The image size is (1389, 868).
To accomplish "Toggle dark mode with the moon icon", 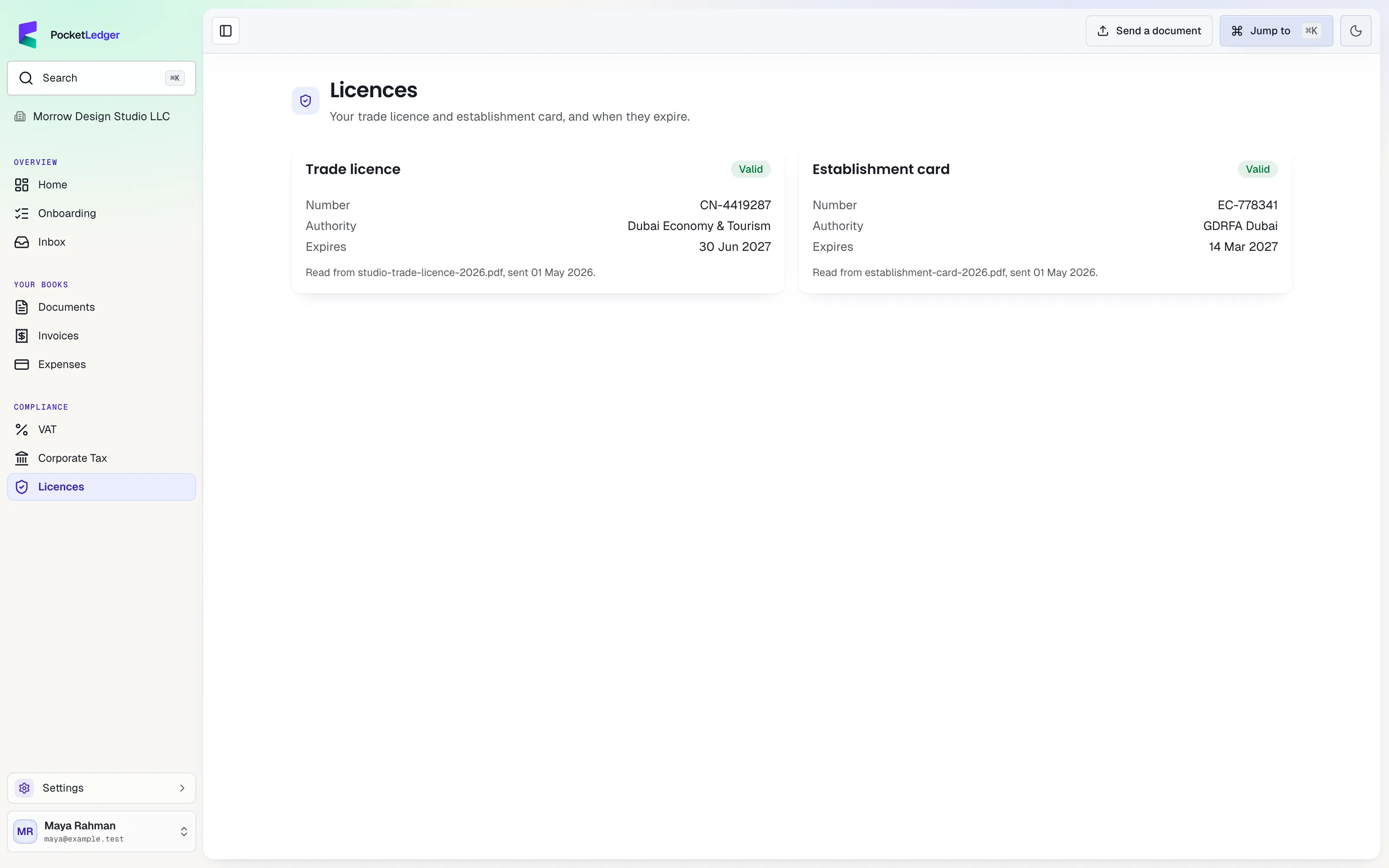I will [1356, 31].
